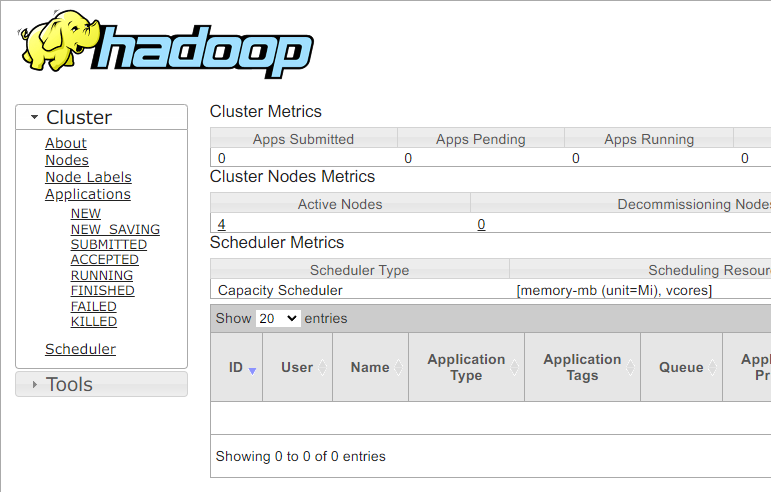771x492 pixels.
Task: Collapse the Cluster section
Action: tap(101, 117)
